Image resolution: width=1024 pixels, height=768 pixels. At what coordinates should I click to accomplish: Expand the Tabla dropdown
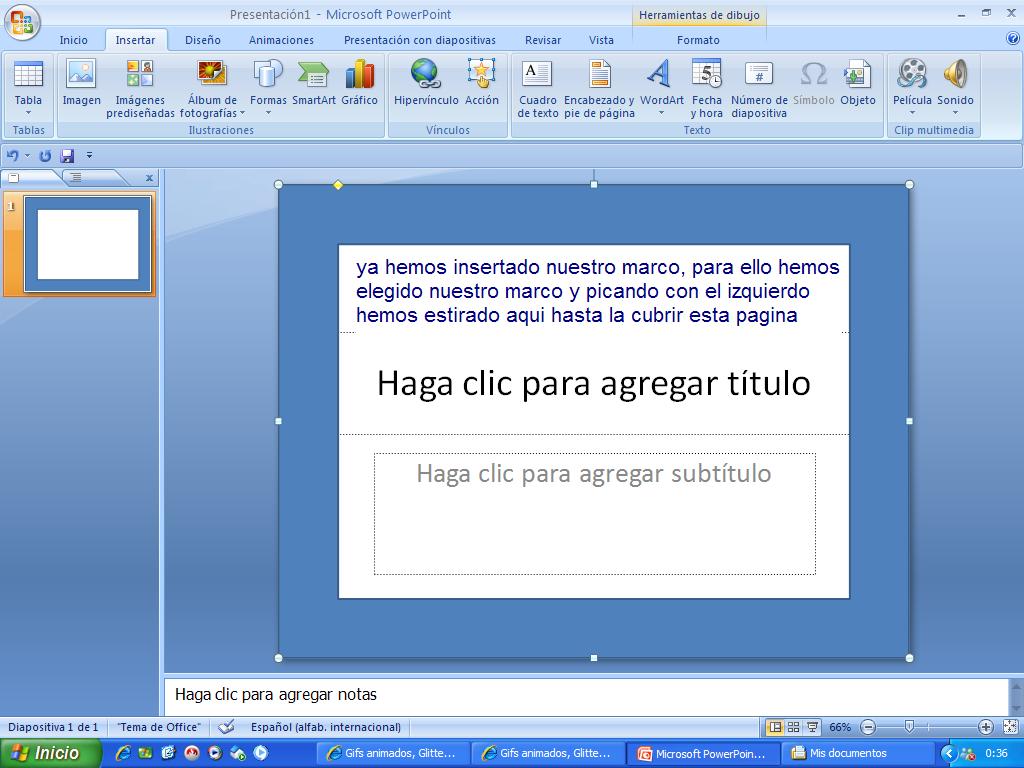coord(28,114)
